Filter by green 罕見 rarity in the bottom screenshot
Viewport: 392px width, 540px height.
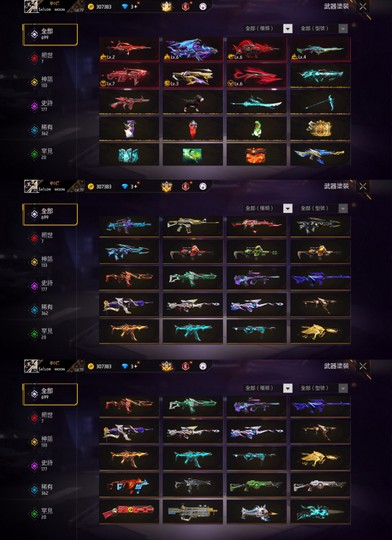pyautogui.click(x=42, y=513)
